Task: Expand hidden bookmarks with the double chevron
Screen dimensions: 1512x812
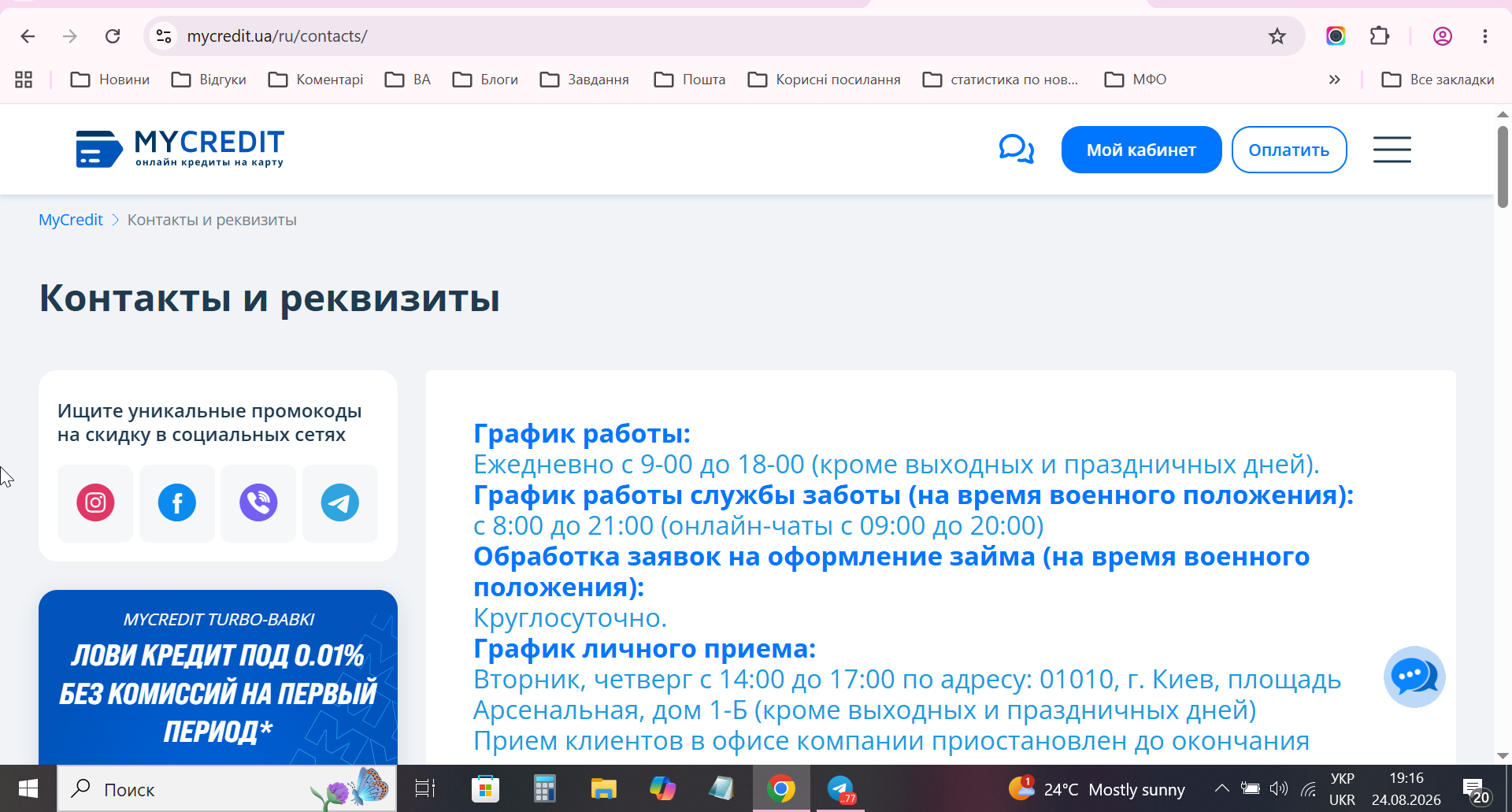Action: tap(1334, 80)
